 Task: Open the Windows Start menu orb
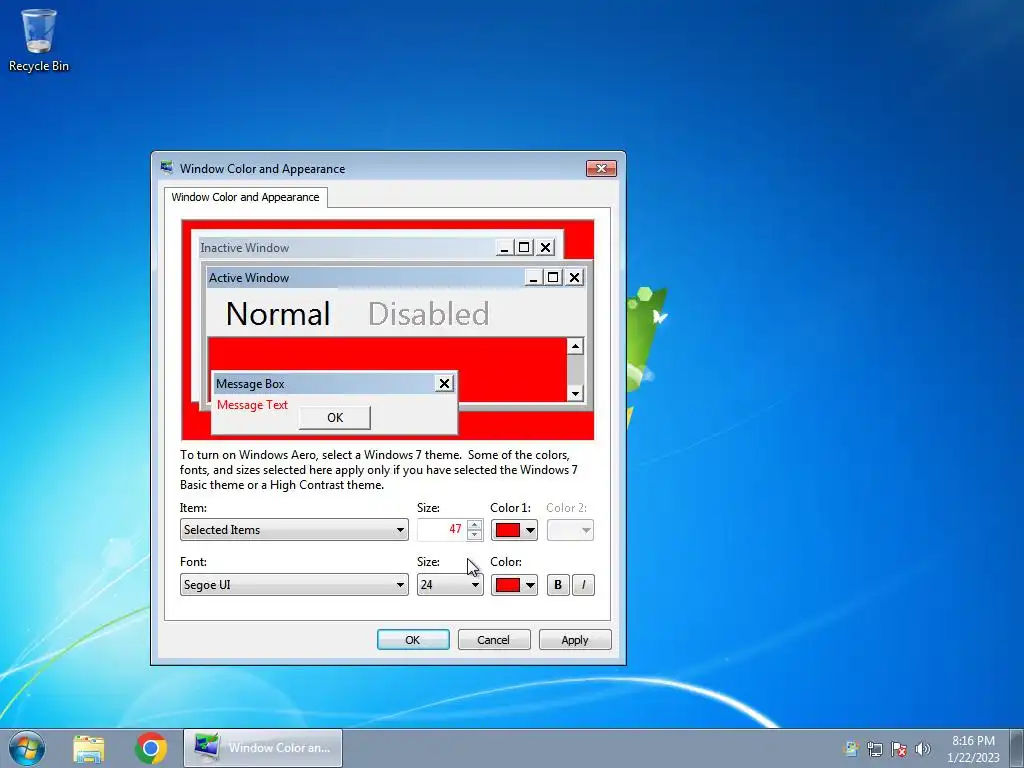click(27, 748)
